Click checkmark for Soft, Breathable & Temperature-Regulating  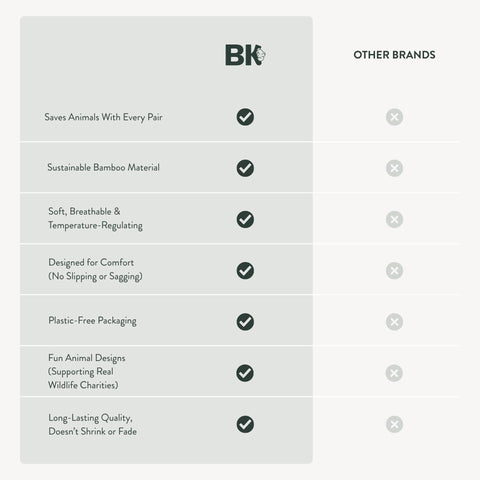point(245,219)
